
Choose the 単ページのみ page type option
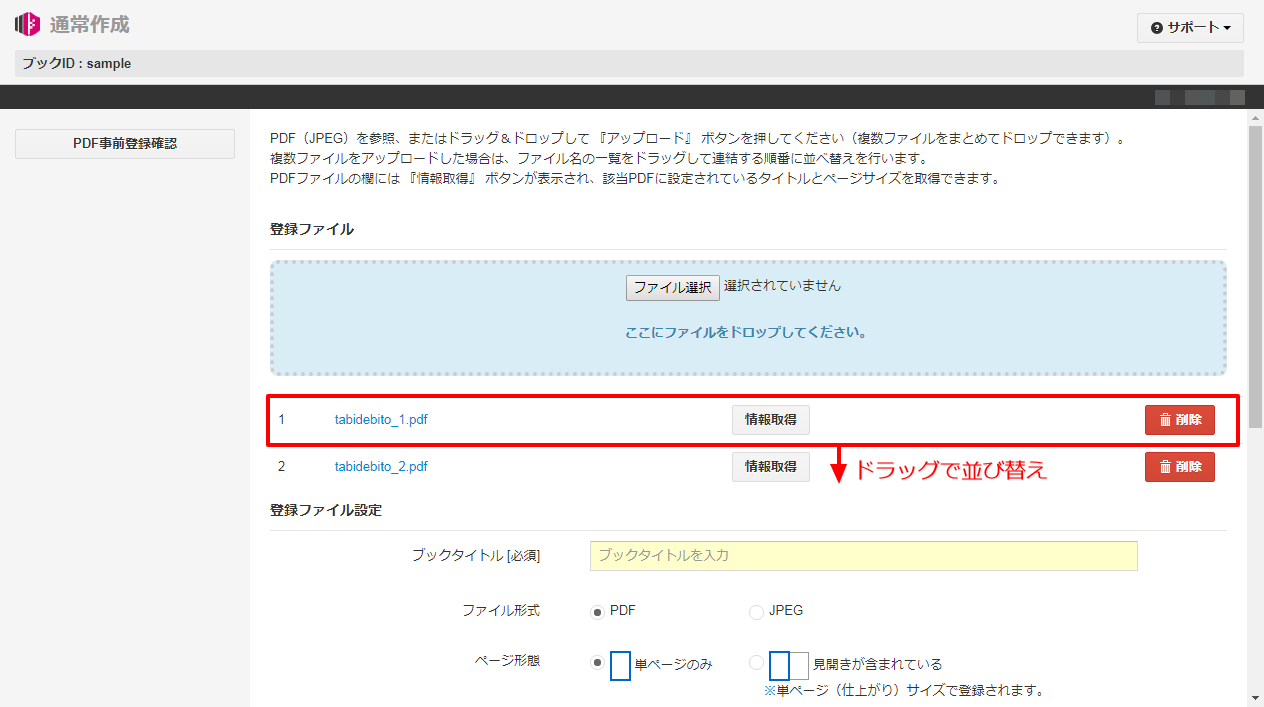pyautogui.click(x=598, y=662)
